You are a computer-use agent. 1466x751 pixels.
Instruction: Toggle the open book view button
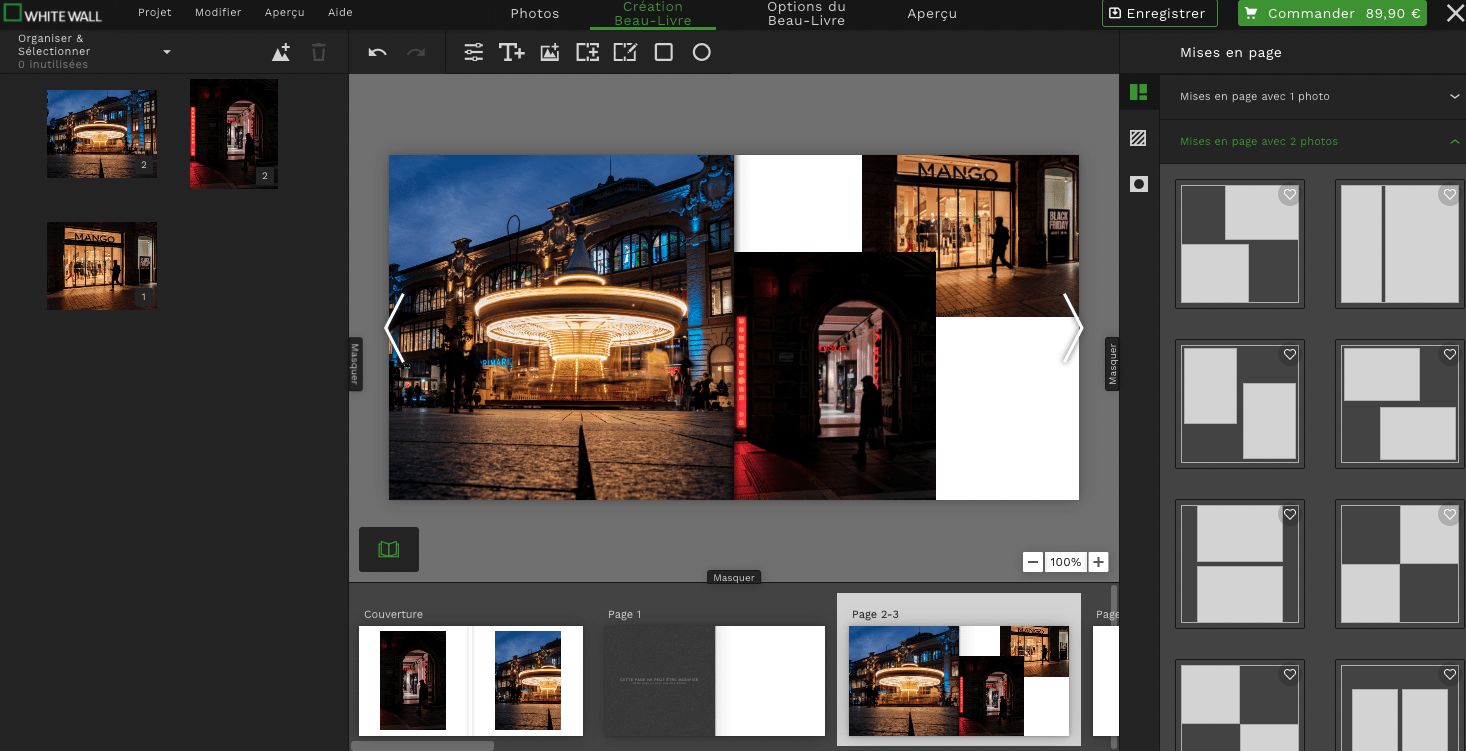coord(389,549)
